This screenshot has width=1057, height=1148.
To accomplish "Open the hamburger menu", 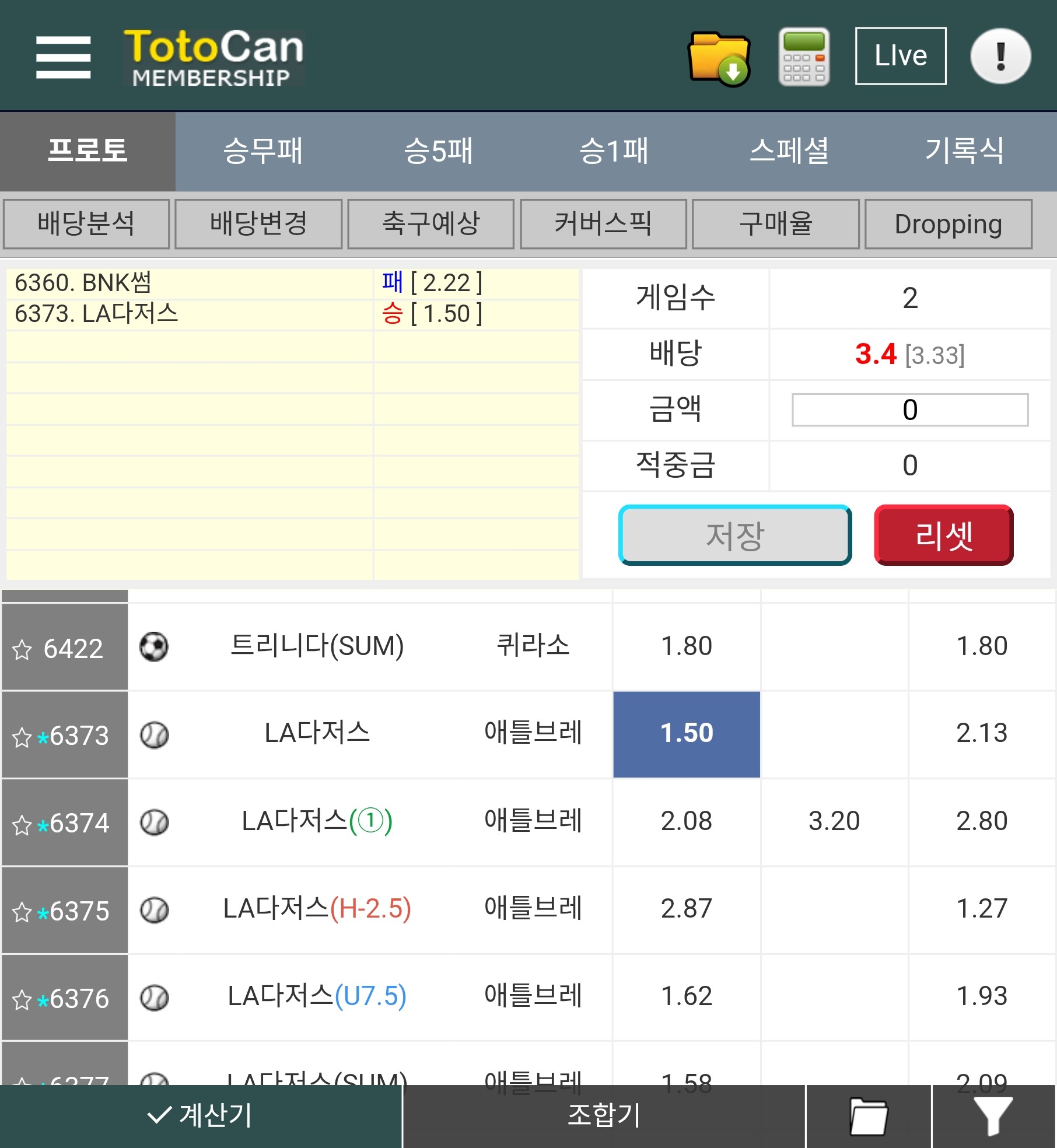I will click(63, 57).
